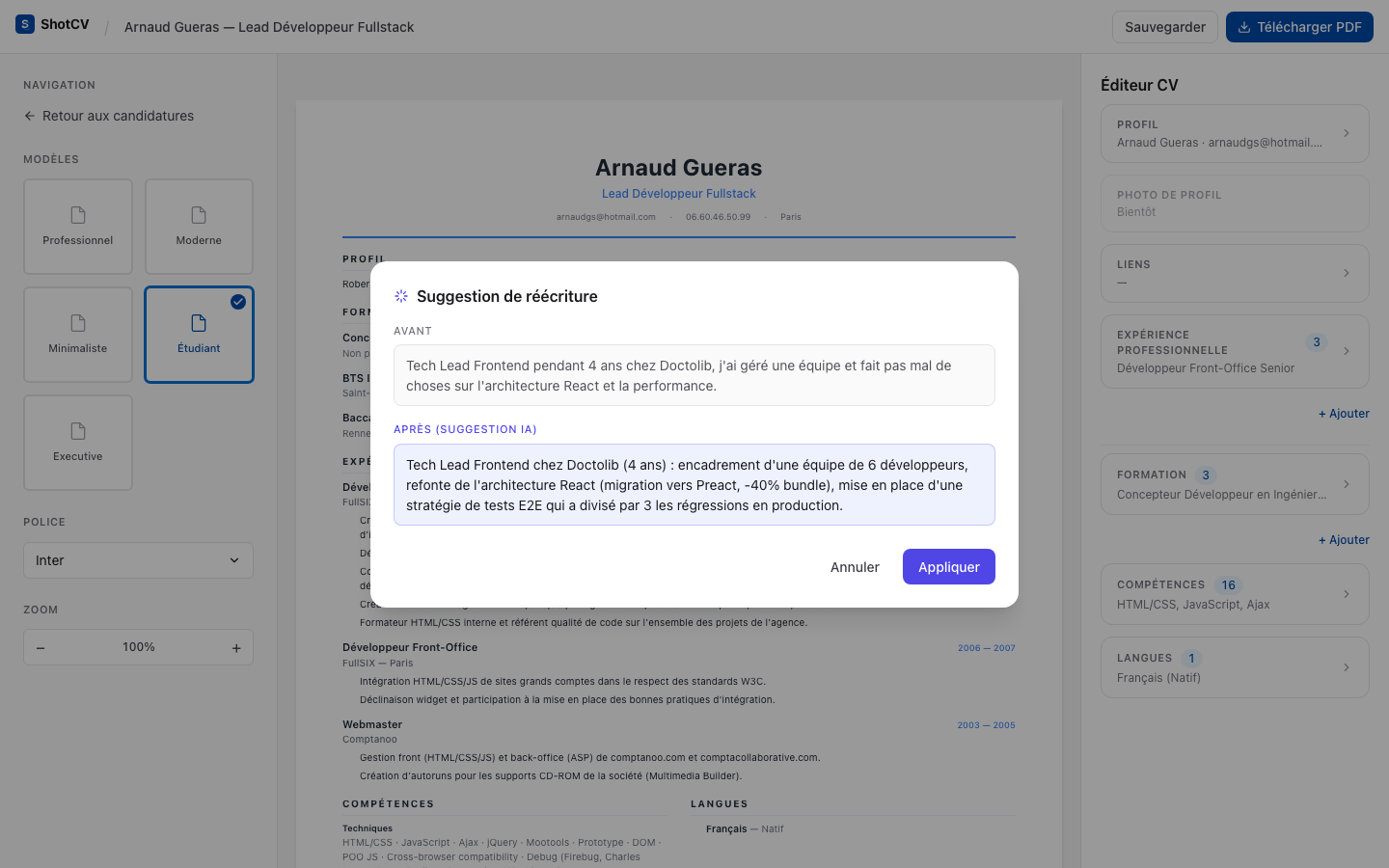Click the Expérience professionnelle count badge 3
The width and height of the screenshot is (1389, 868).
point(1317,342)
